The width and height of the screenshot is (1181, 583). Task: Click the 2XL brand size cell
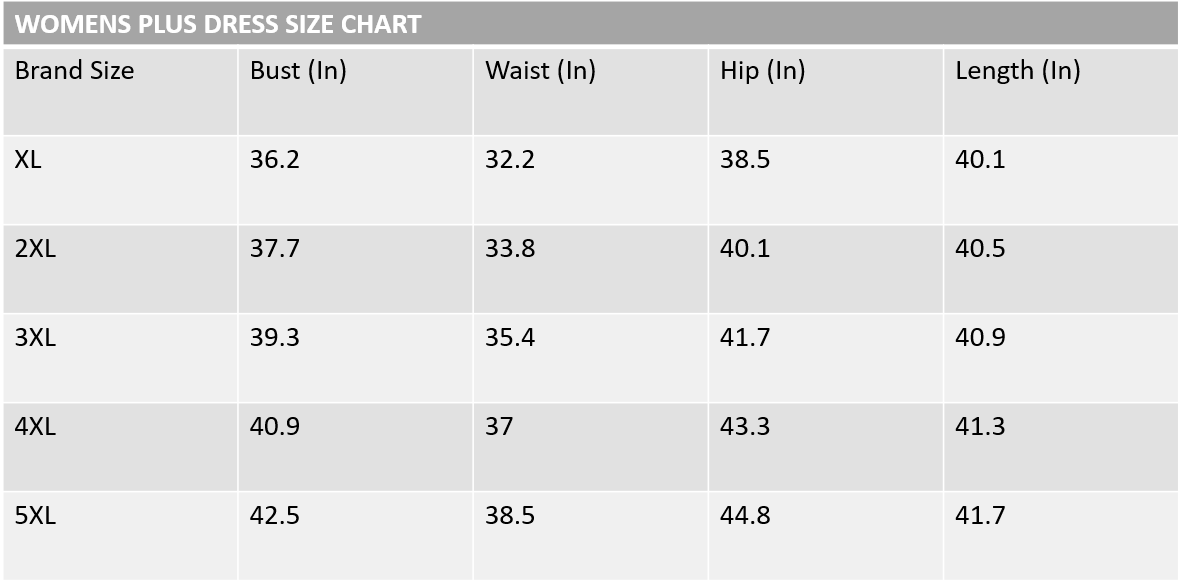pyautogui.click(x=36, y=249)
